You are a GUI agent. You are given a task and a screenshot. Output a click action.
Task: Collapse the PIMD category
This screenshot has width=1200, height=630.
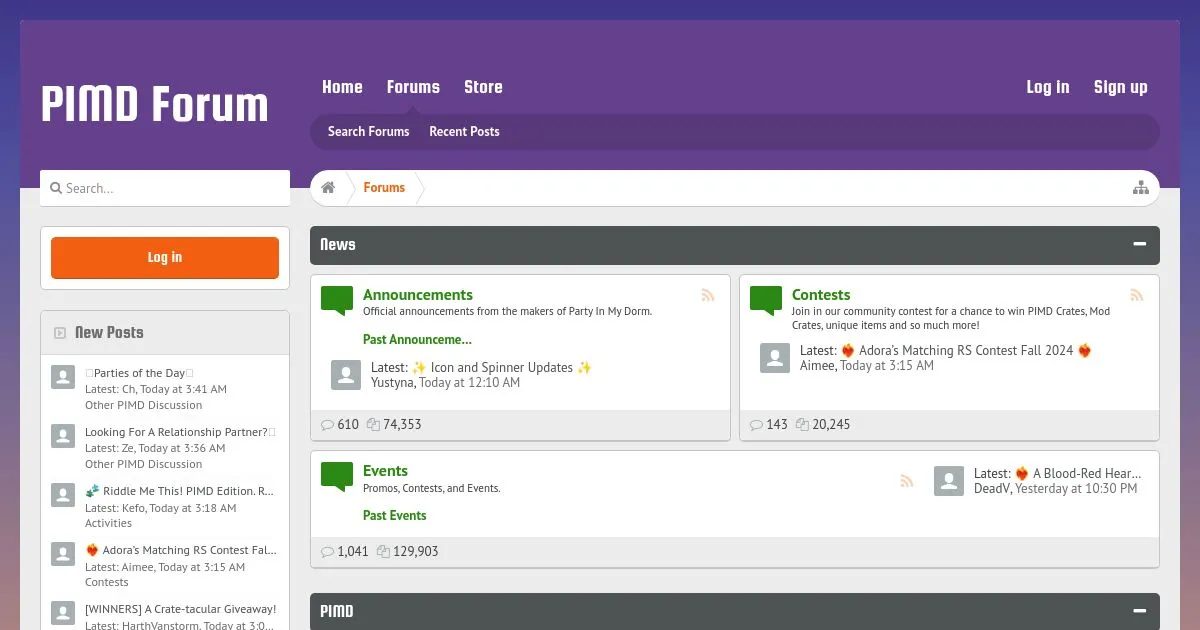[1139, 611]
